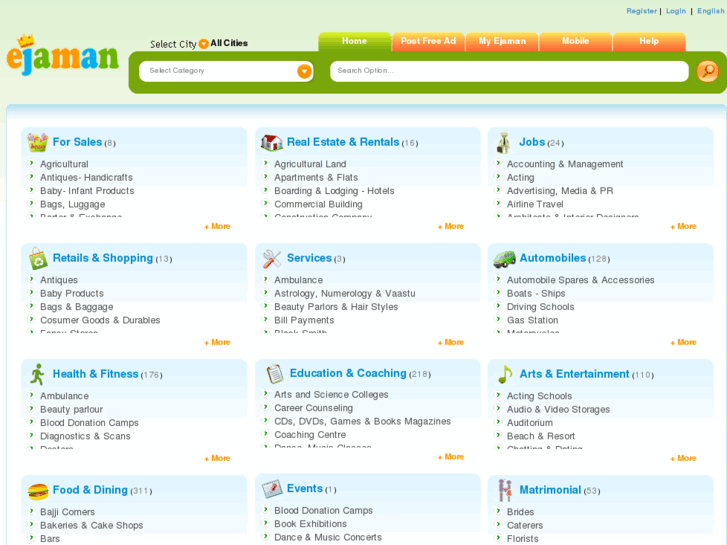Open Automobile Spares & Accessories
The width and height of the screenshot is (727, 545).
coord(580,280)
